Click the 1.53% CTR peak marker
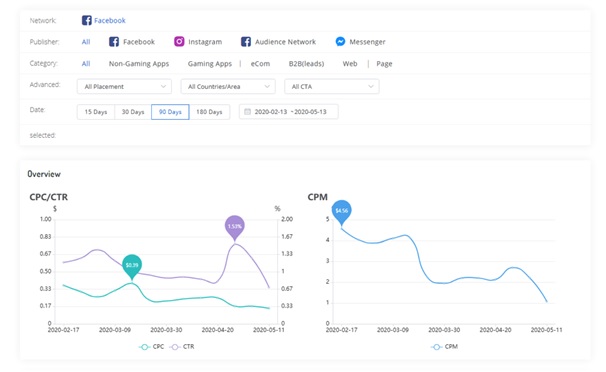Image resolution: width=606 pixels, height=372 pixels. tap(235, 228)
